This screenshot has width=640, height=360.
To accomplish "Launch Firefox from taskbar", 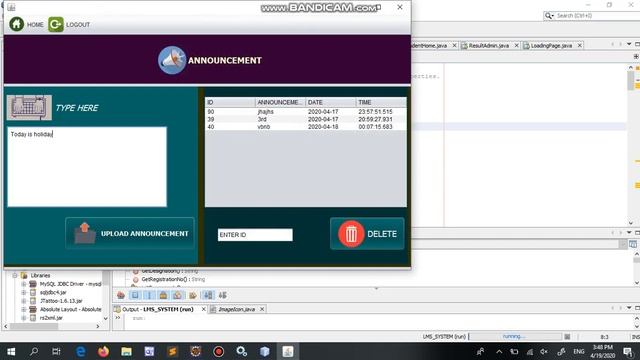I will click(x=103, y=351).
